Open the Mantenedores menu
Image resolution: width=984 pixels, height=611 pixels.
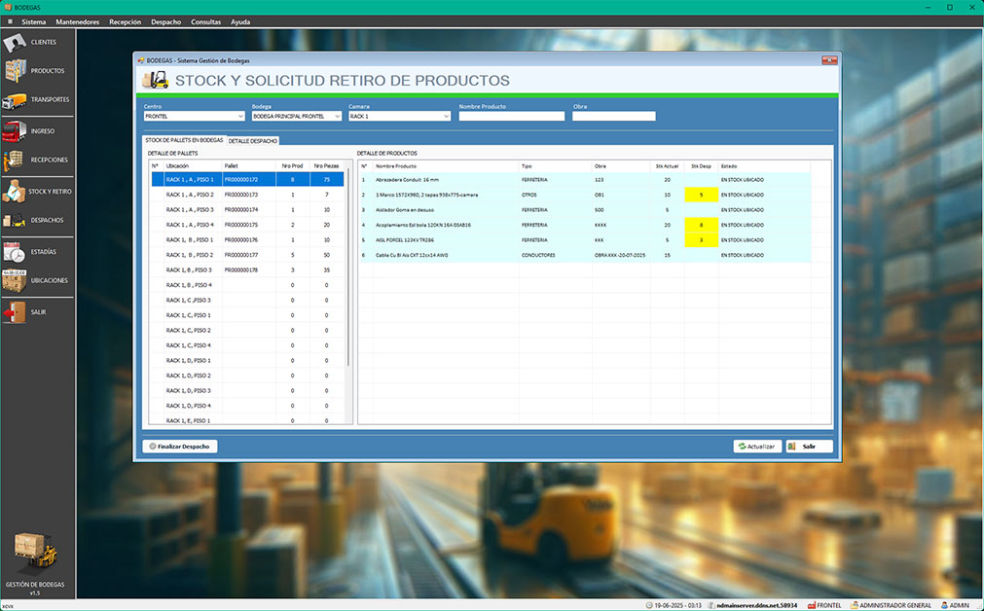tap(78, 21)
